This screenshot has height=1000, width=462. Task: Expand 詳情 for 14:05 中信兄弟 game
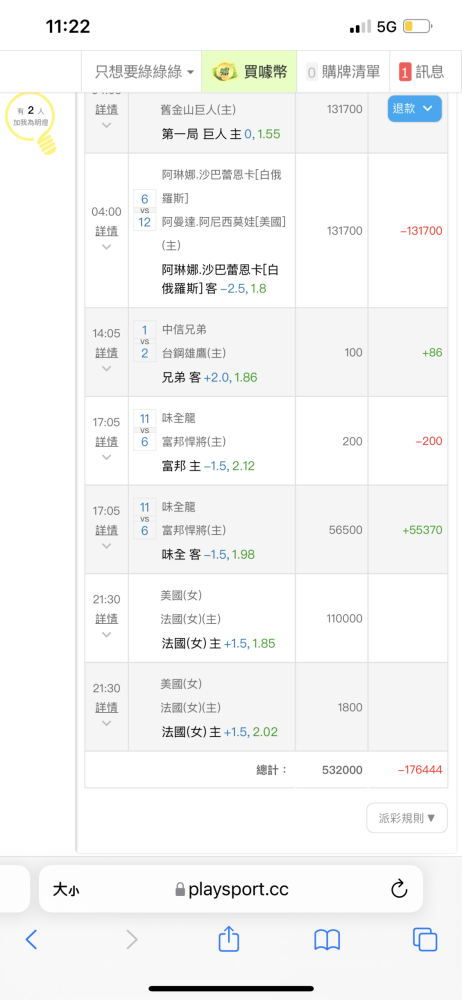[107, 353]
